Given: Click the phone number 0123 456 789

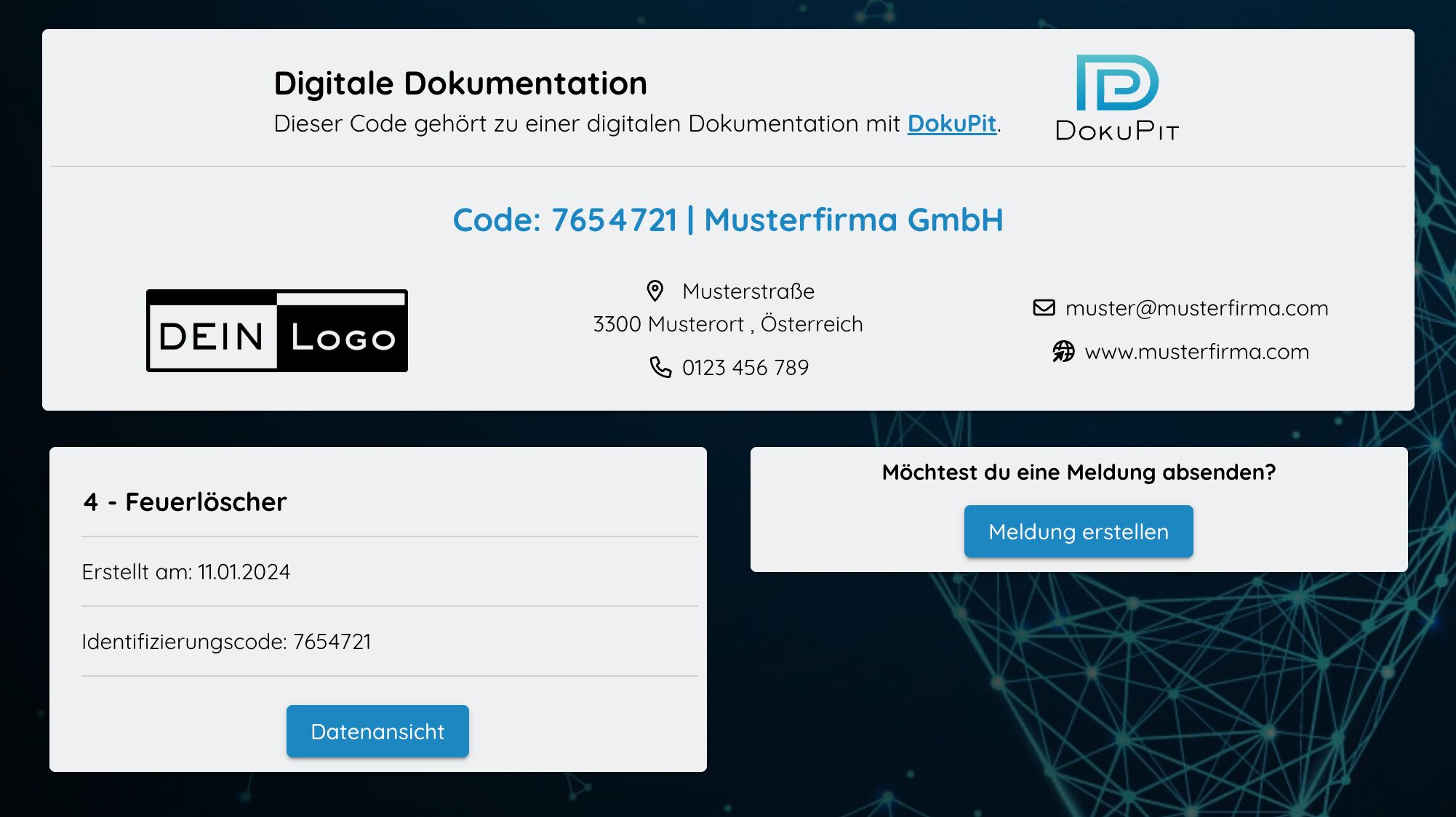Looking at the screenshot, I should (x=745, y=368).
